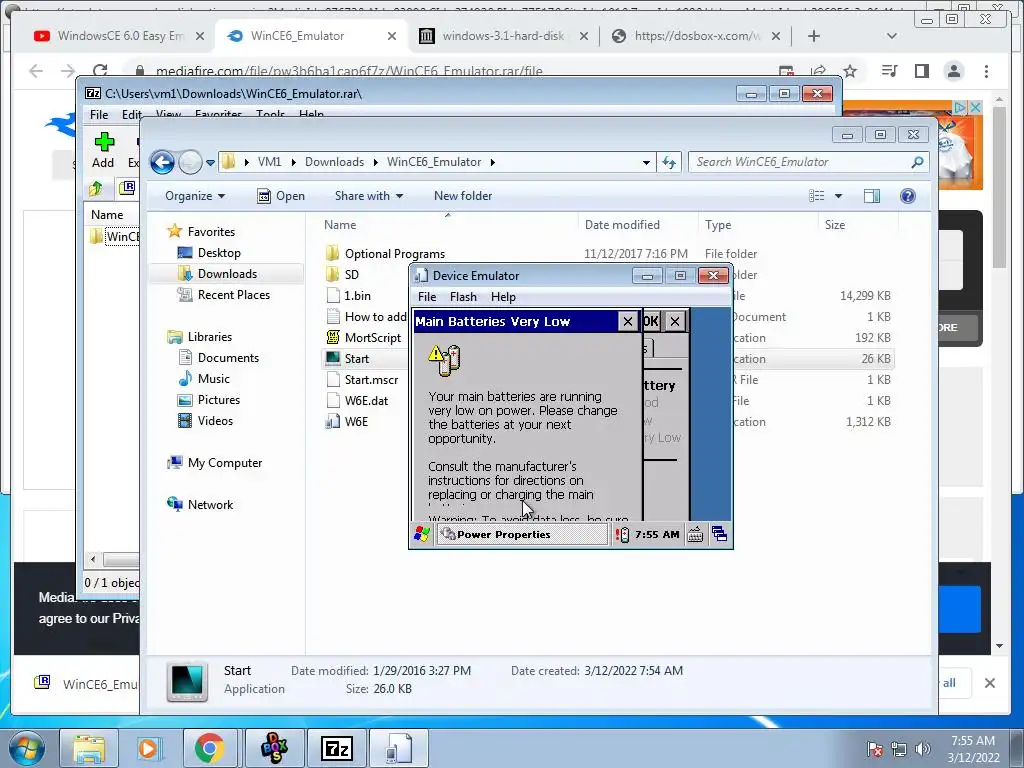1024x768 pixels.
Task: Open DOSBox from Windows taskbar
Action: [274, 748]
